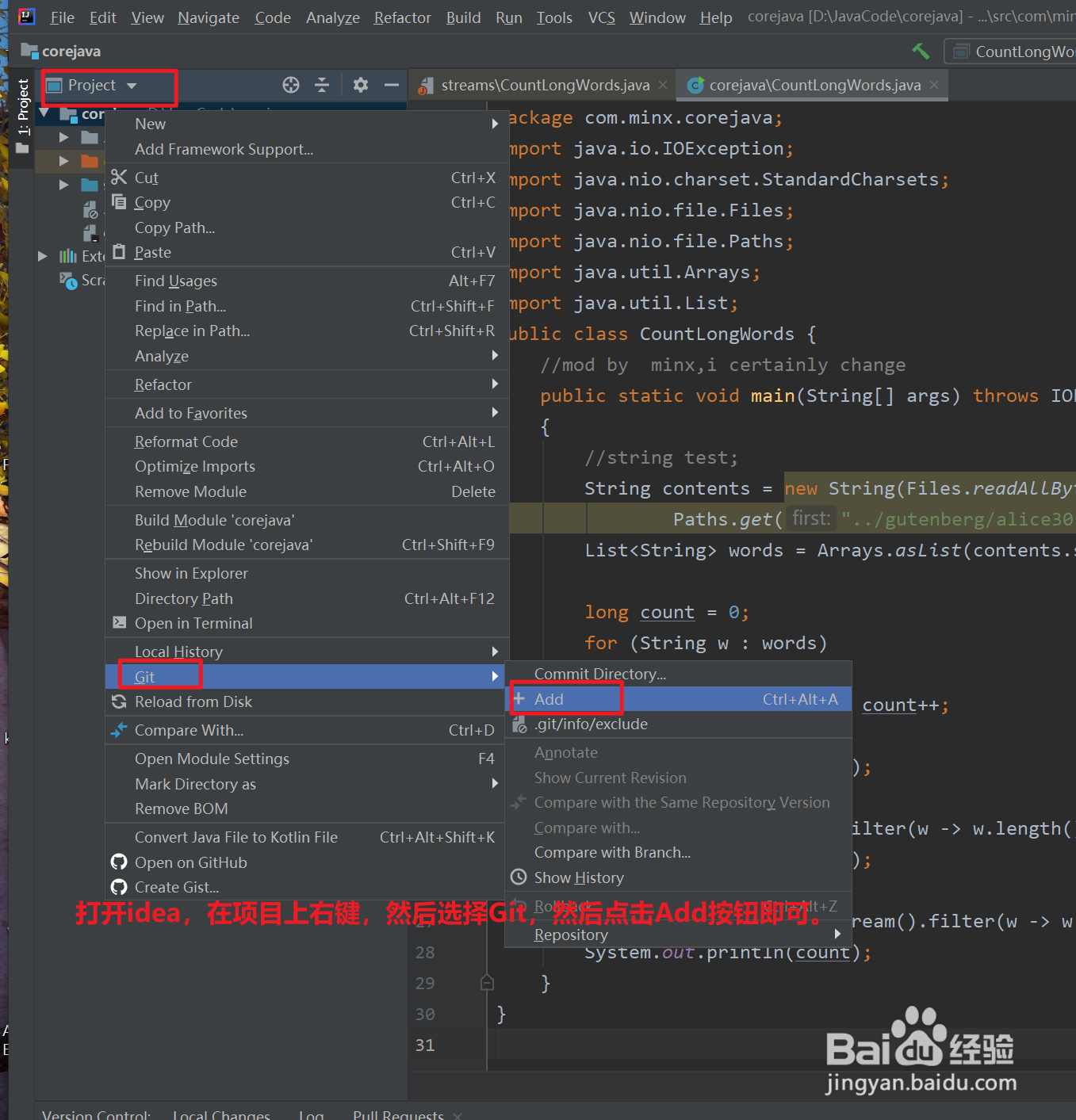Viewport: 1076px width, 1120px height.
Task: Select Commit Directory... in Git submenu
Action: tap(678, 674)
